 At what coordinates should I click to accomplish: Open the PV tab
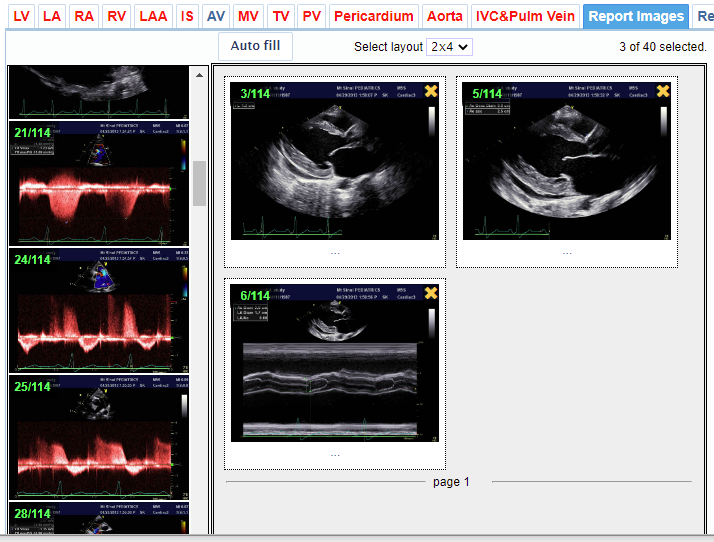pos(312,16)
